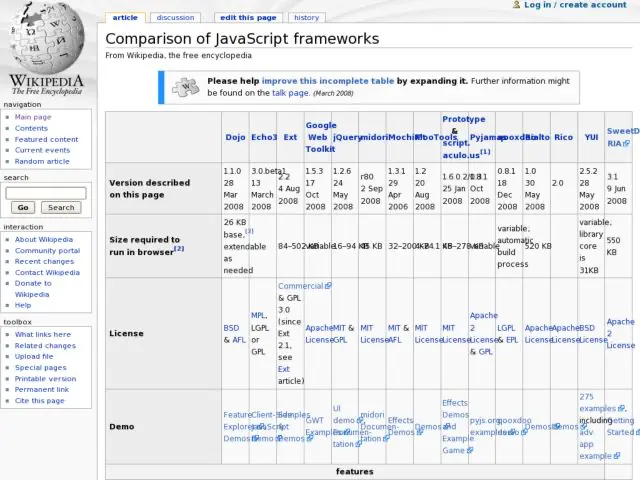Click Log in / create account link
Viewport: 640px width, 480px height.
click(x=575, y=5)
